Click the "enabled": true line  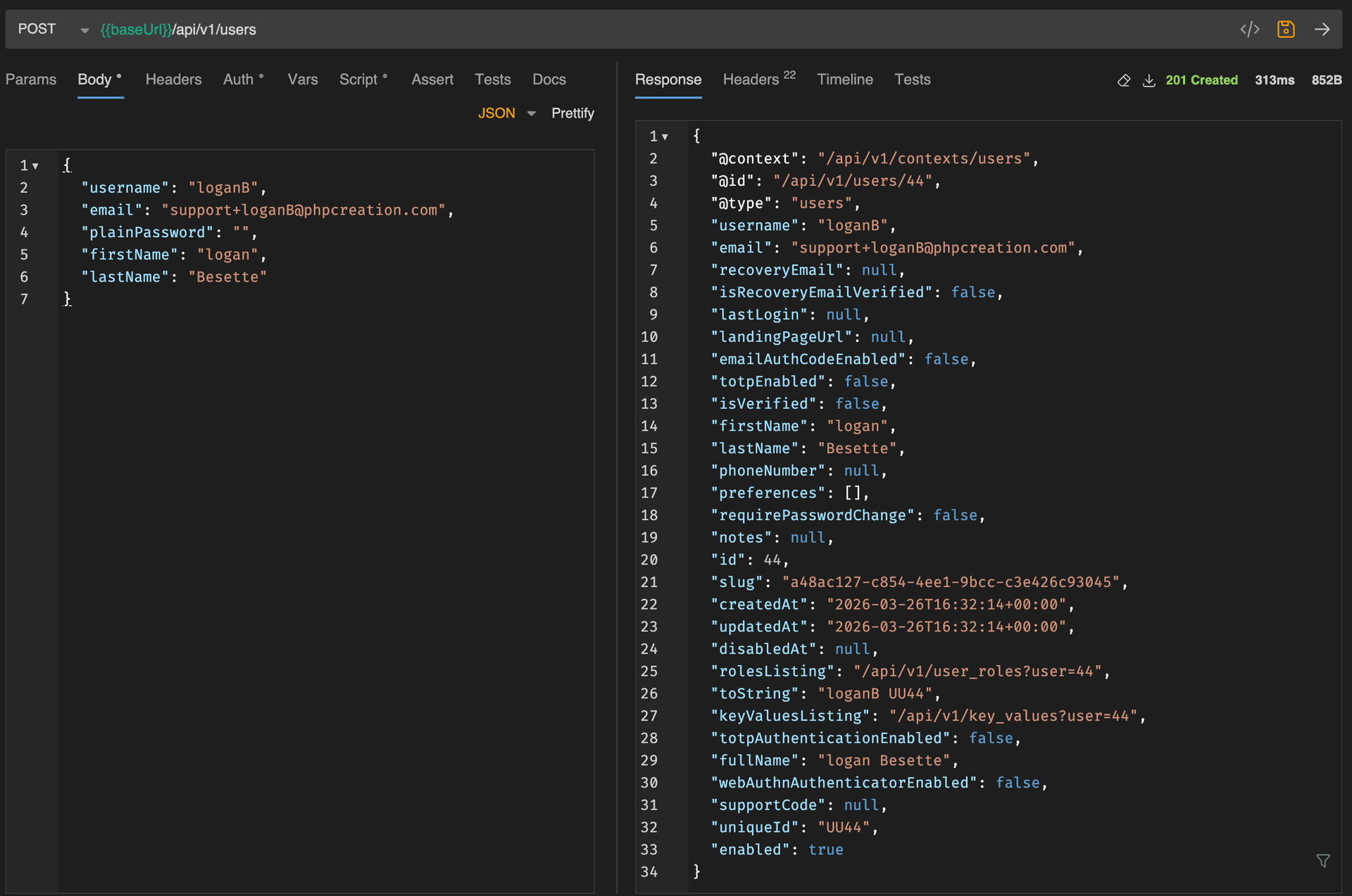tap(777, 850)
